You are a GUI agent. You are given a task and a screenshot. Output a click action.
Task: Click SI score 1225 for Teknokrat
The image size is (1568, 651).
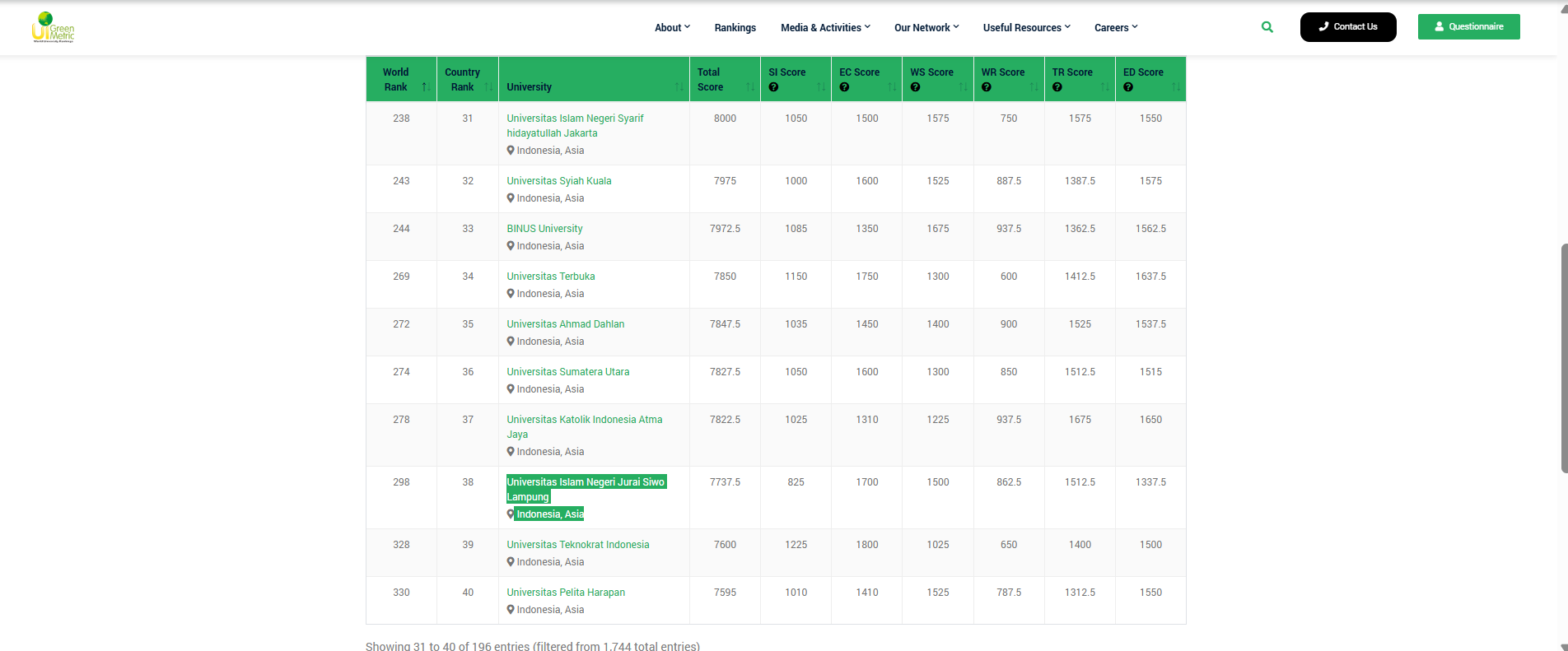coord(796,545)
